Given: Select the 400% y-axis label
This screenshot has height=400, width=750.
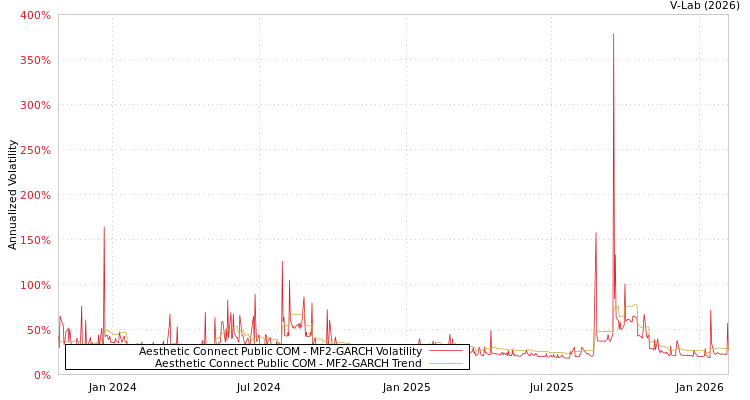Looking at the screenshot, I should pyautogui.click(x=35, y=15).
